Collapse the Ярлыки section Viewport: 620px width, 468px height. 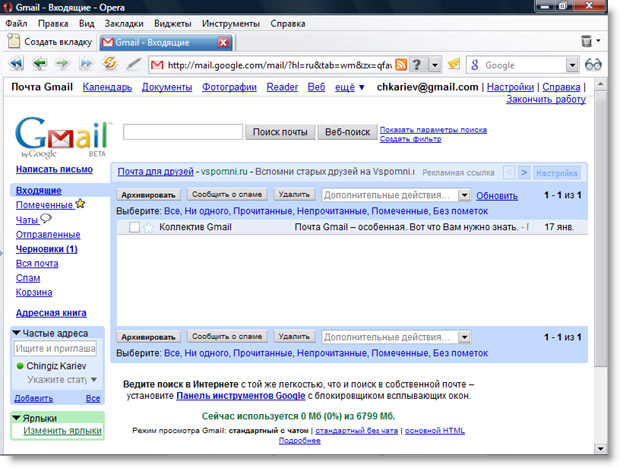point(16,418)
